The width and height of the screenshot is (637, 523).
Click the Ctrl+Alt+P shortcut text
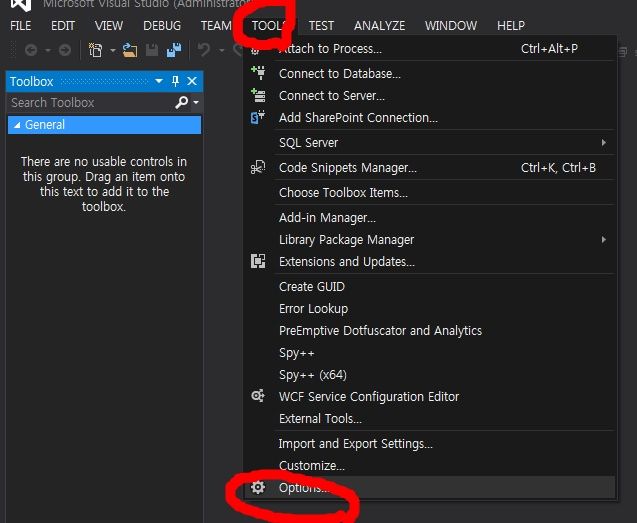click(549, 49)
